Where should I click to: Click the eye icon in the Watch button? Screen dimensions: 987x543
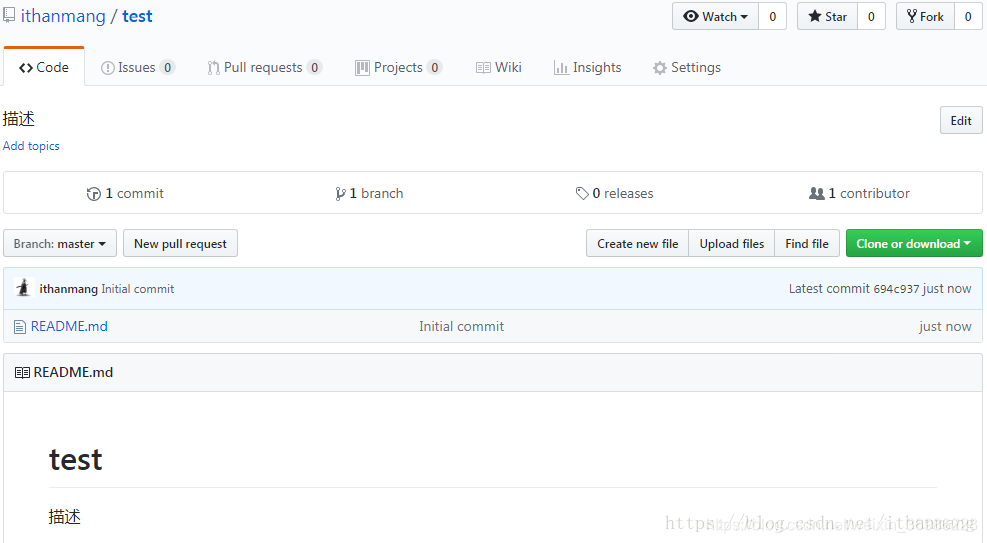coord(691,16)
